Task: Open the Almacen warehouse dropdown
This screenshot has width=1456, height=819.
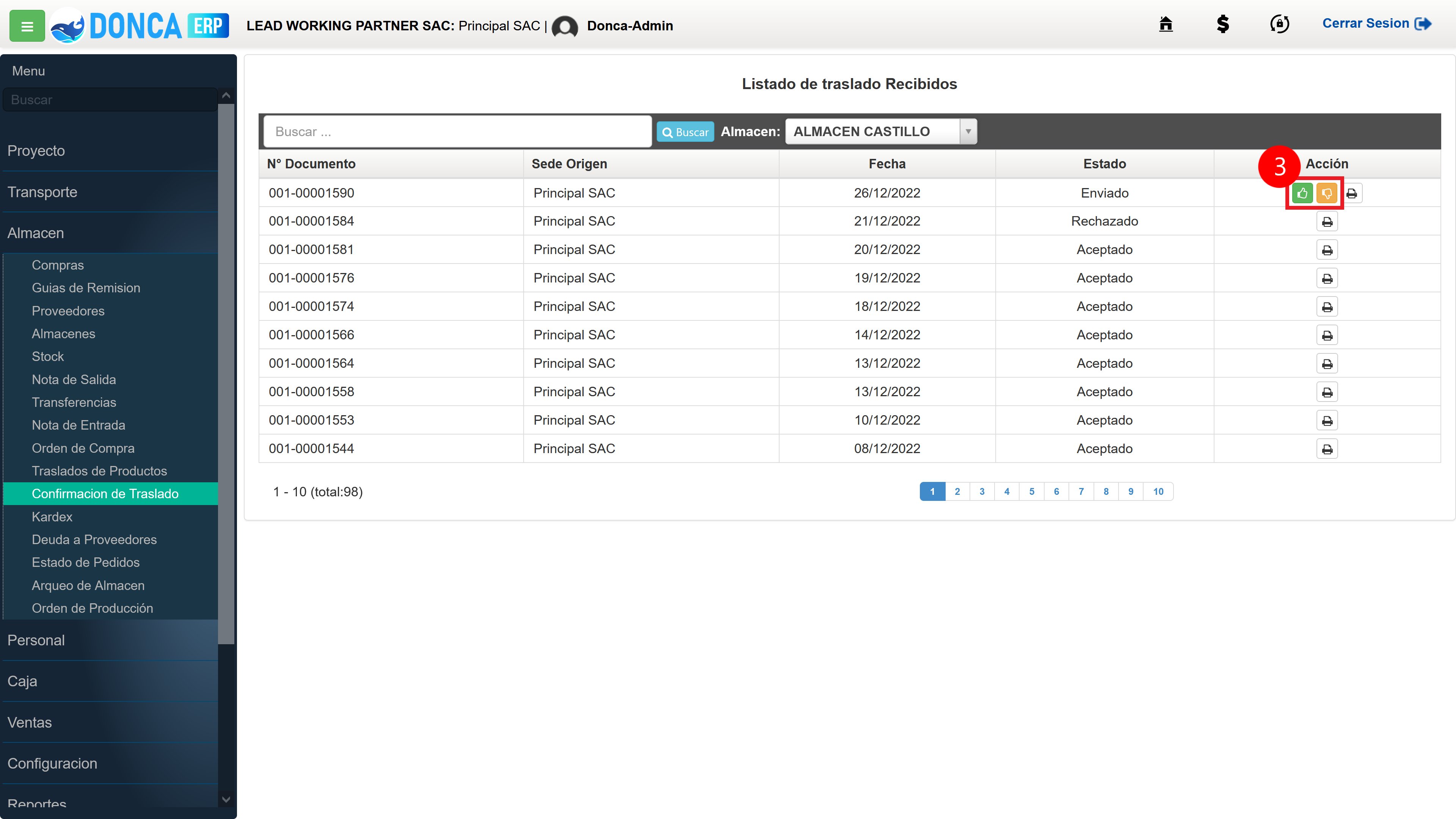Action: point(880,132)
